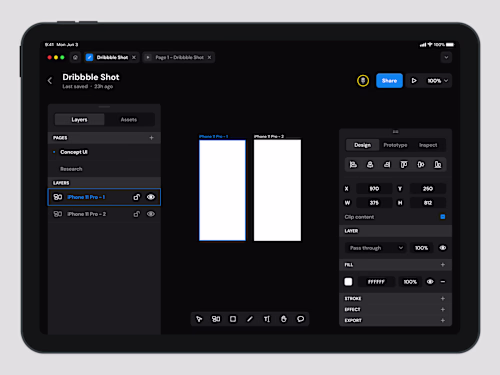Image resolution: width=500 pixels, height=375 pixels.
Task: Click the height H input field
Action: pyautogui.click(x=428, y=203)
